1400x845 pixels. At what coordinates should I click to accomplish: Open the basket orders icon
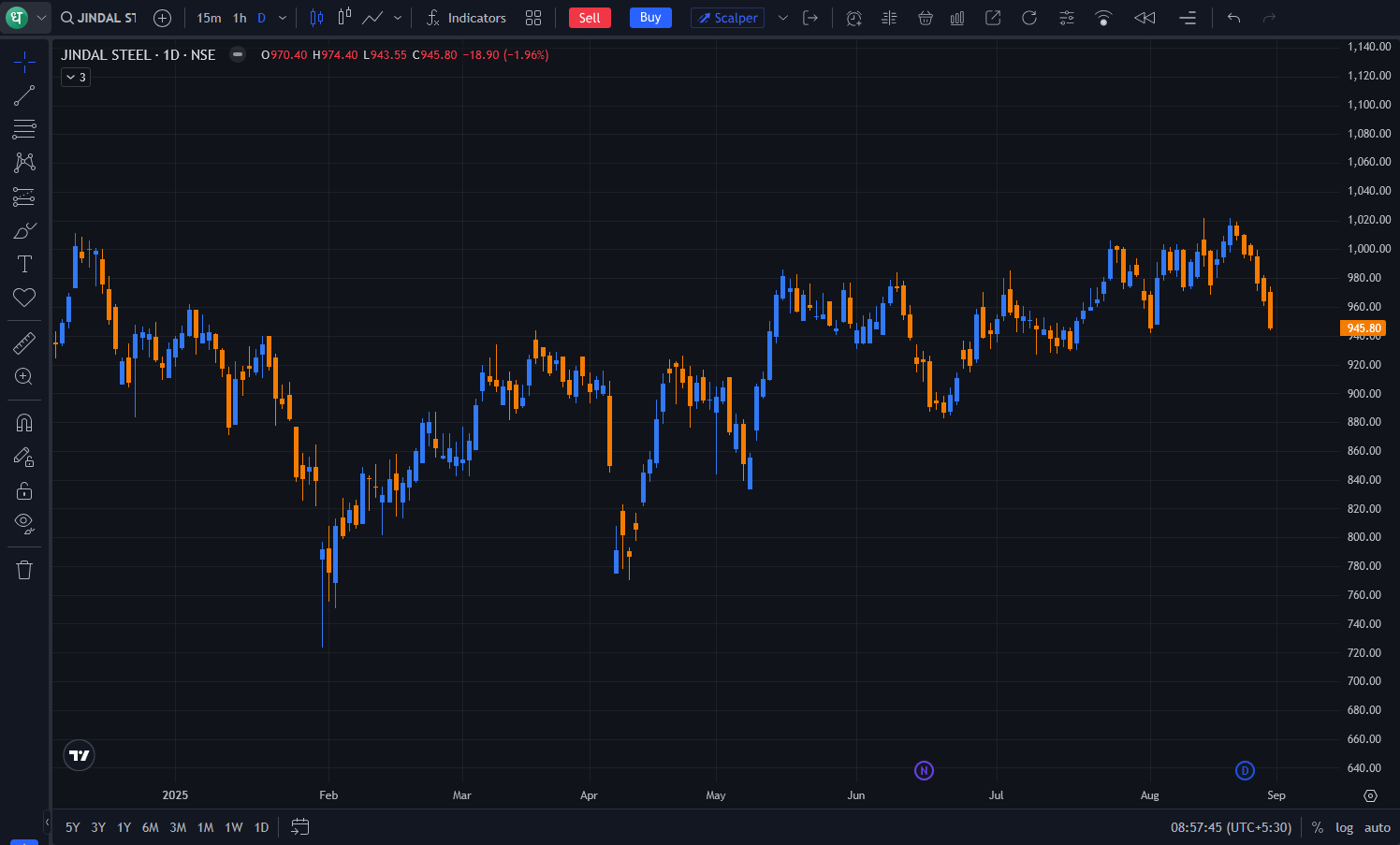(925, 18)
